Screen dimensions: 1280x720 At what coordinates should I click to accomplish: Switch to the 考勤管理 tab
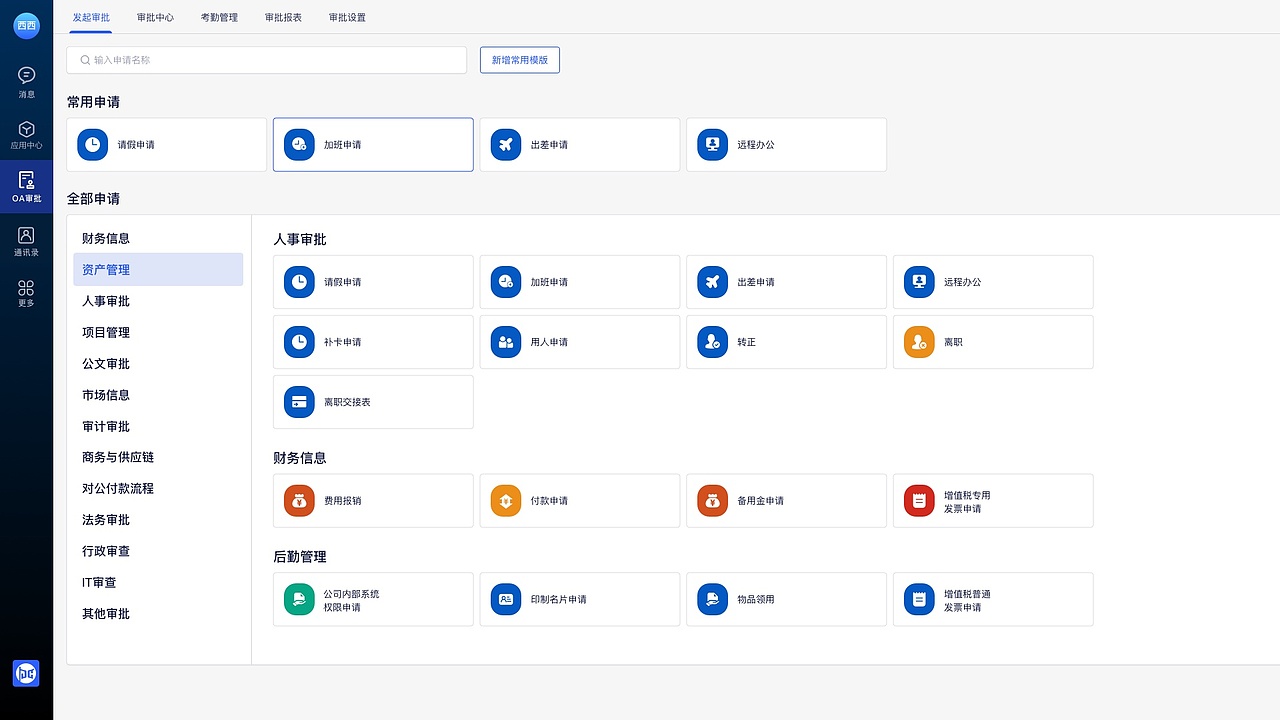tap(219, 18)
